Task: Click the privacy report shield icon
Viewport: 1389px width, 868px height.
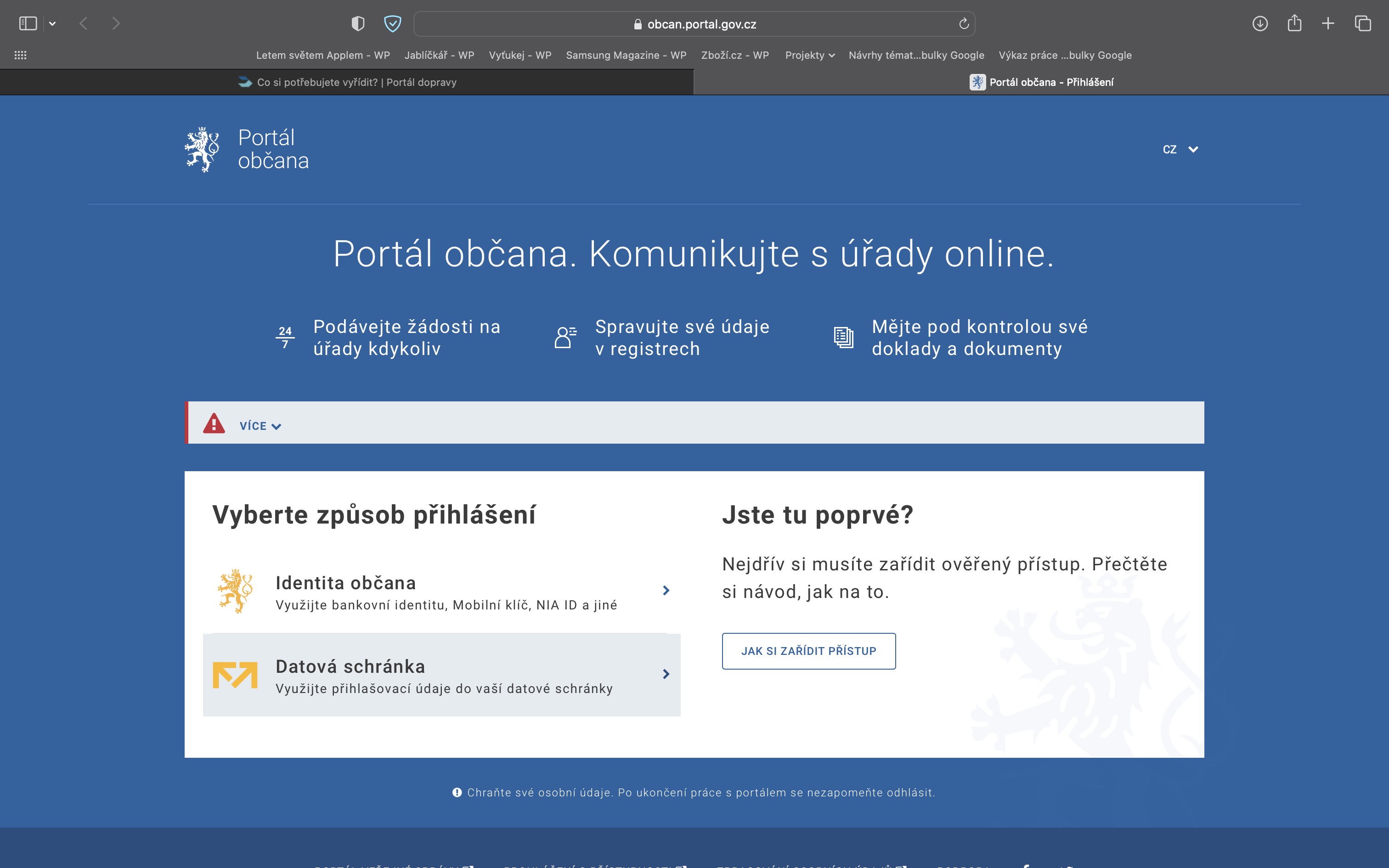Action: (357, 23)
